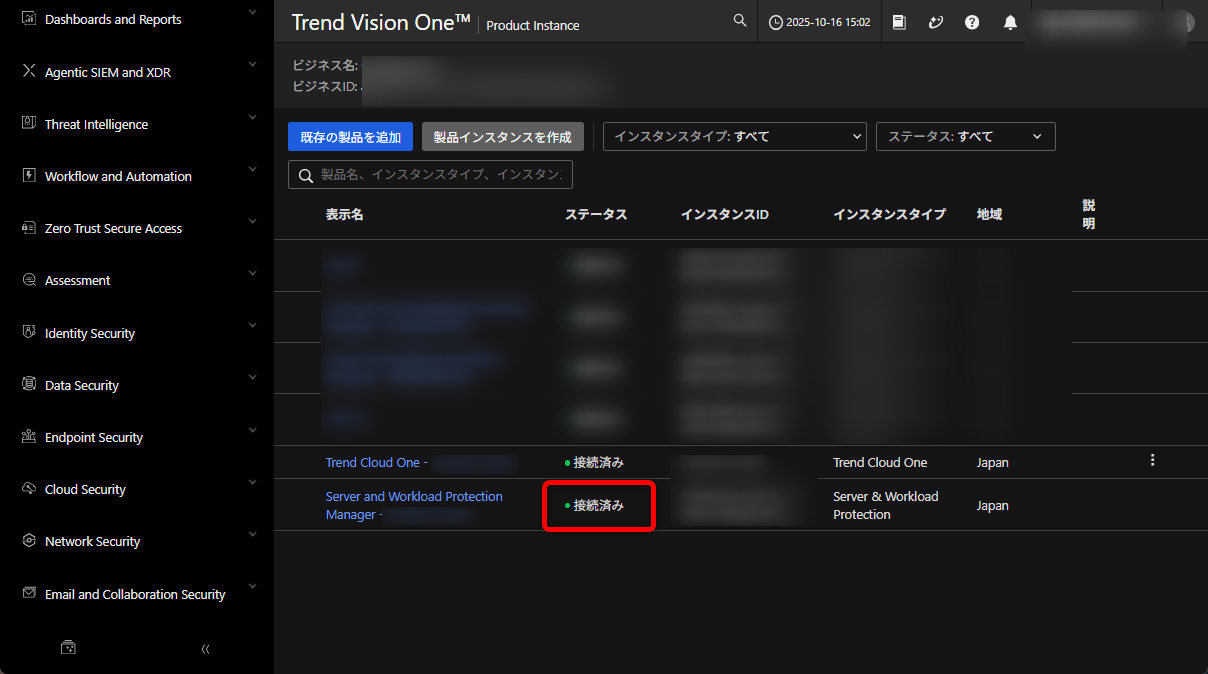Click 接続済み status in Trend Cloud One row
This screenshot has width=1208, height=674.
[594, 462]
